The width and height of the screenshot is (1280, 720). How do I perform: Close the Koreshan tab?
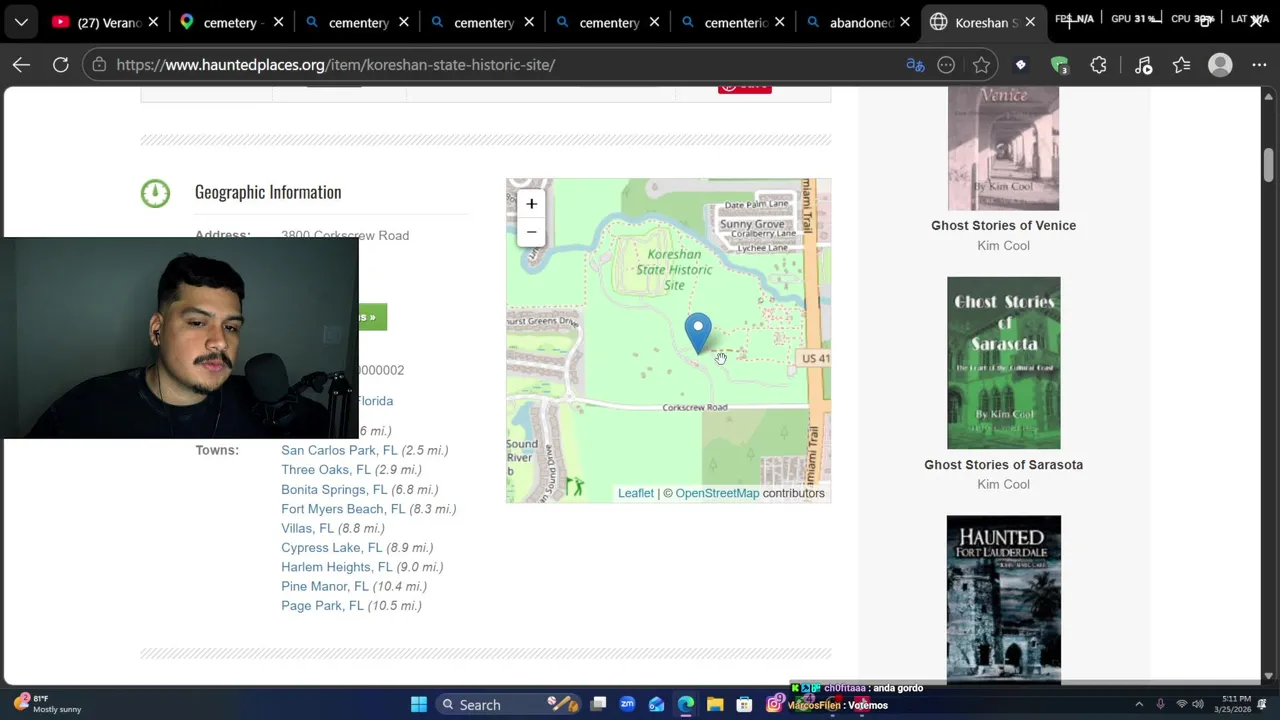[x=1030, y=22]
